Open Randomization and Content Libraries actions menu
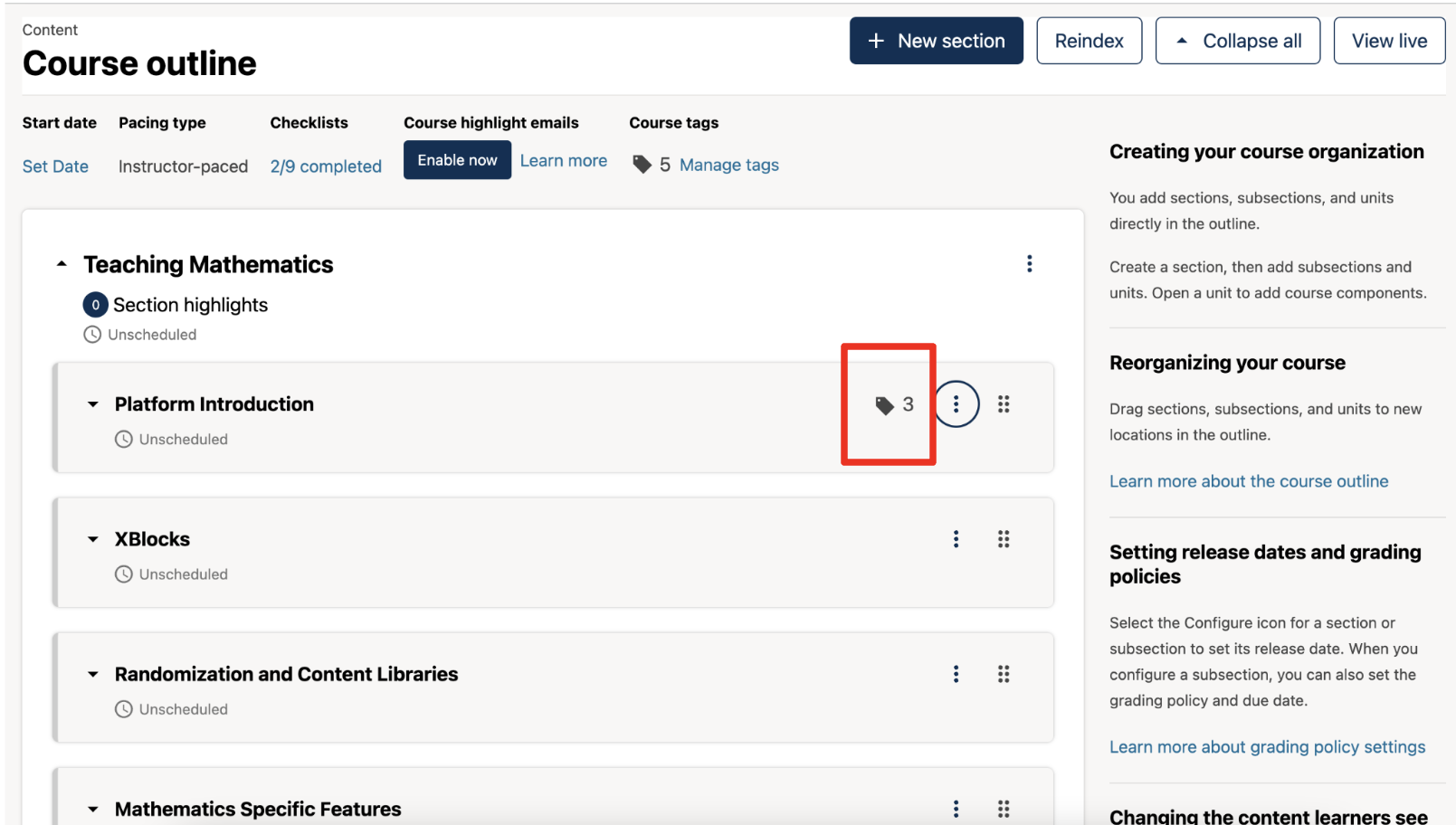Viewport: 1456px width, 825px height. tap(956, 674)
